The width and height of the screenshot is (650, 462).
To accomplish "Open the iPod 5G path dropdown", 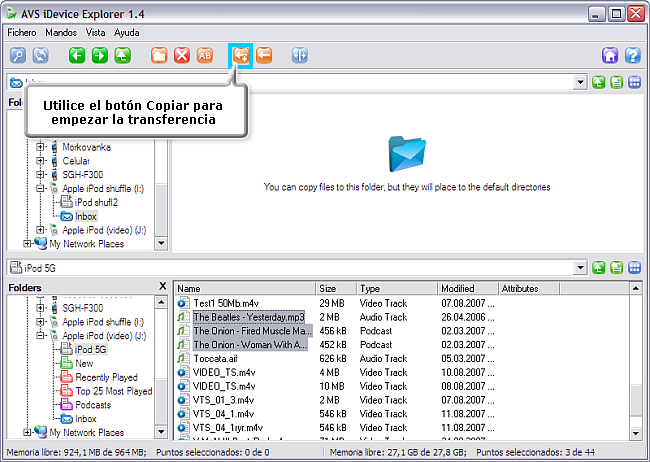I will 580,268.
